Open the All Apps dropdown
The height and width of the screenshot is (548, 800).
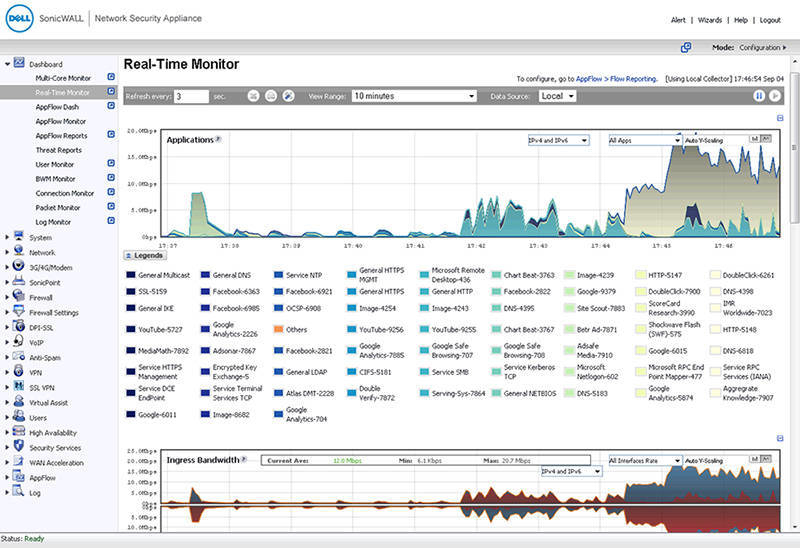click(x=645, y=140)
